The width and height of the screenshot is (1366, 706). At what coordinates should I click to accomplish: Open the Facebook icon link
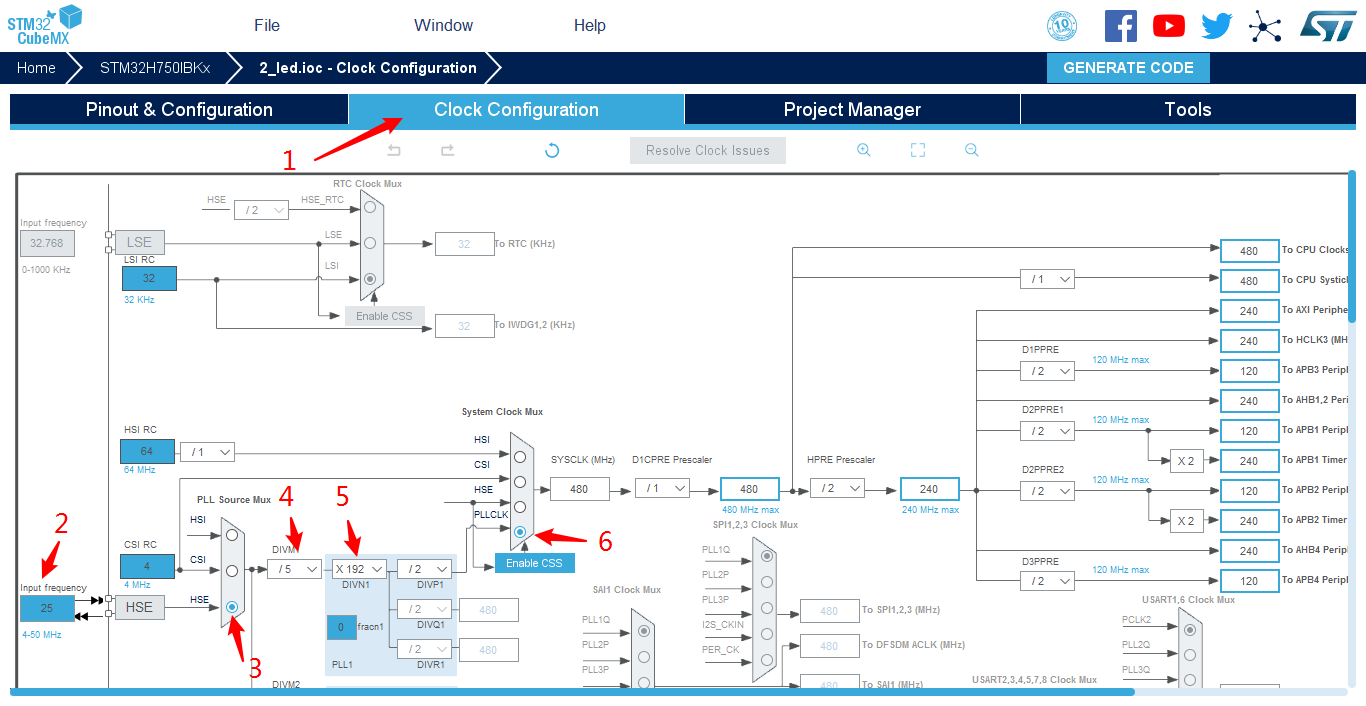pyautogui.click(x=1120, y=26)
